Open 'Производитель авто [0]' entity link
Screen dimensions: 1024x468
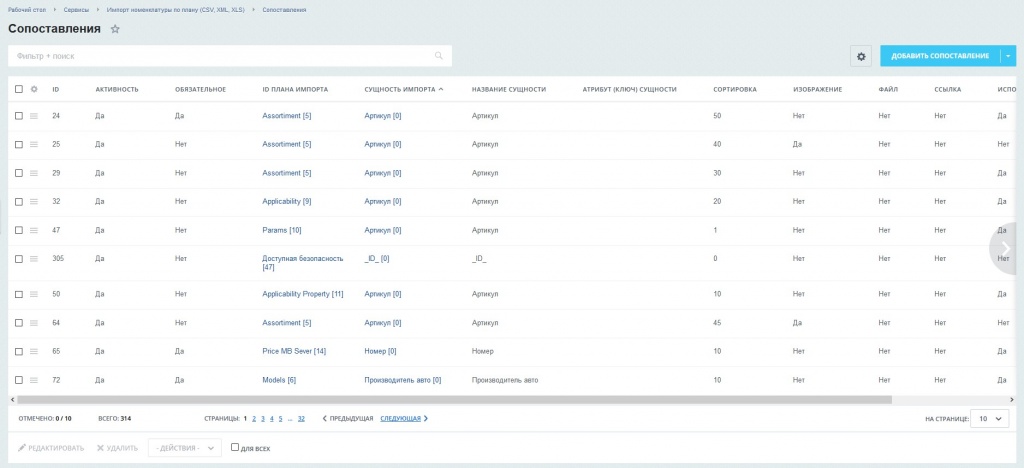click(403, 380)
